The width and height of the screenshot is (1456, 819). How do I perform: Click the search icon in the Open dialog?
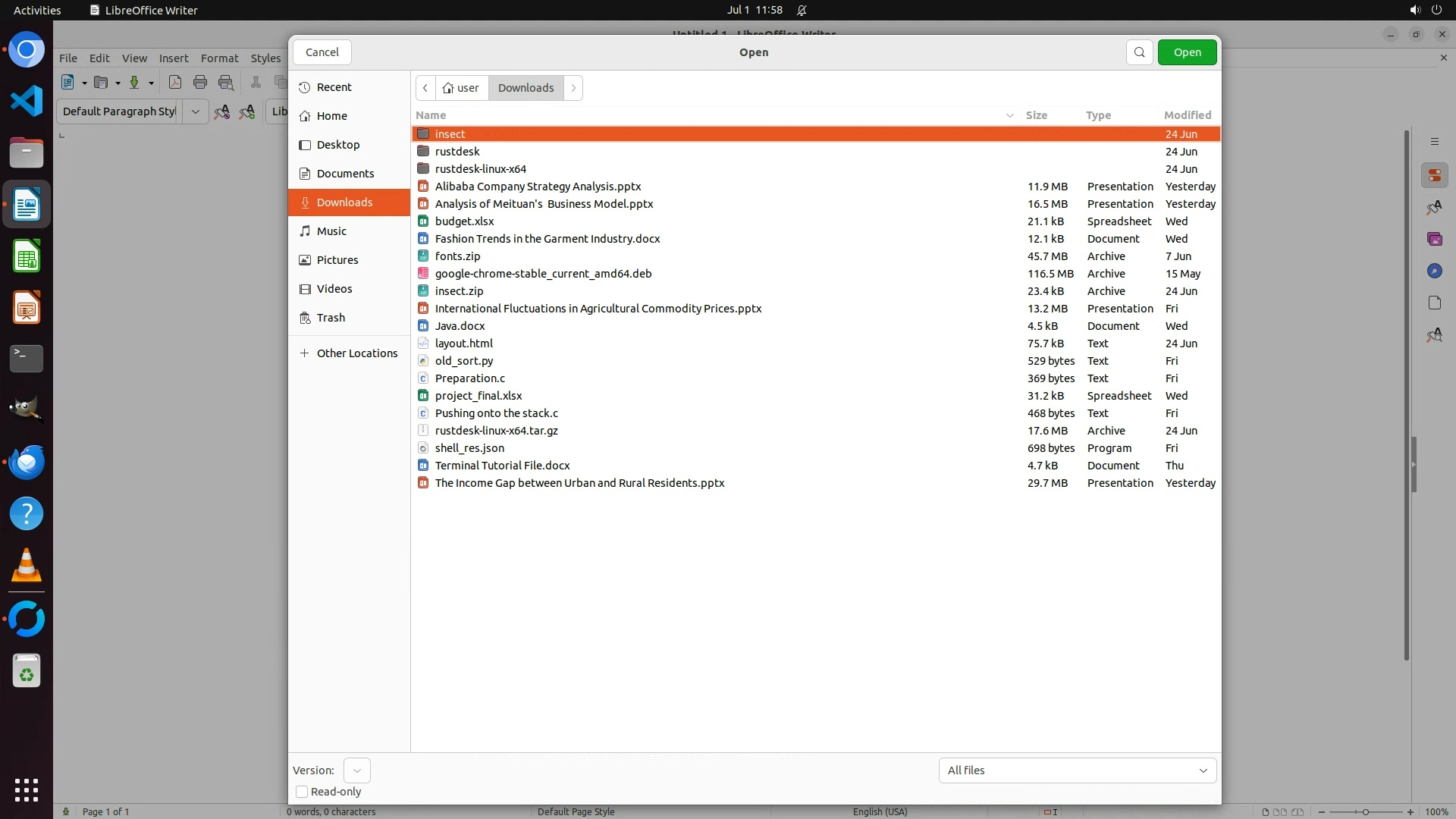click(x=1139, y=52)
